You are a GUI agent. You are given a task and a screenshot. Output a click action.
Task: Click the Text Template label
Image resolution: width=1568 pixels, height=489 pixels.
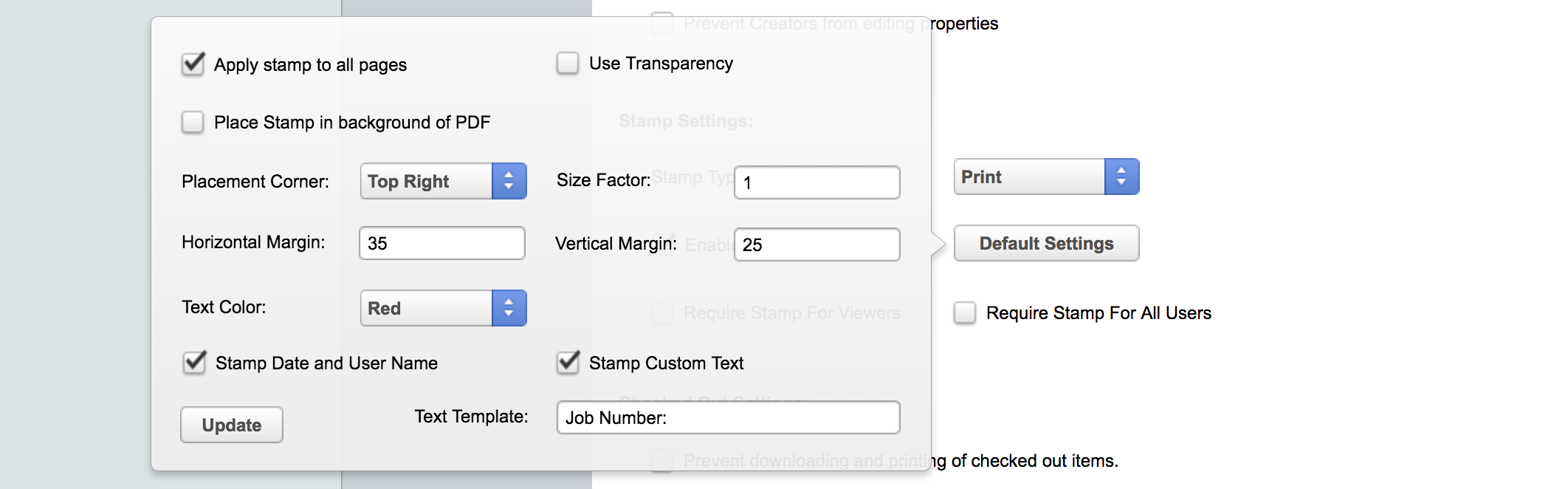pyautogui.click(x=471, y=417)
